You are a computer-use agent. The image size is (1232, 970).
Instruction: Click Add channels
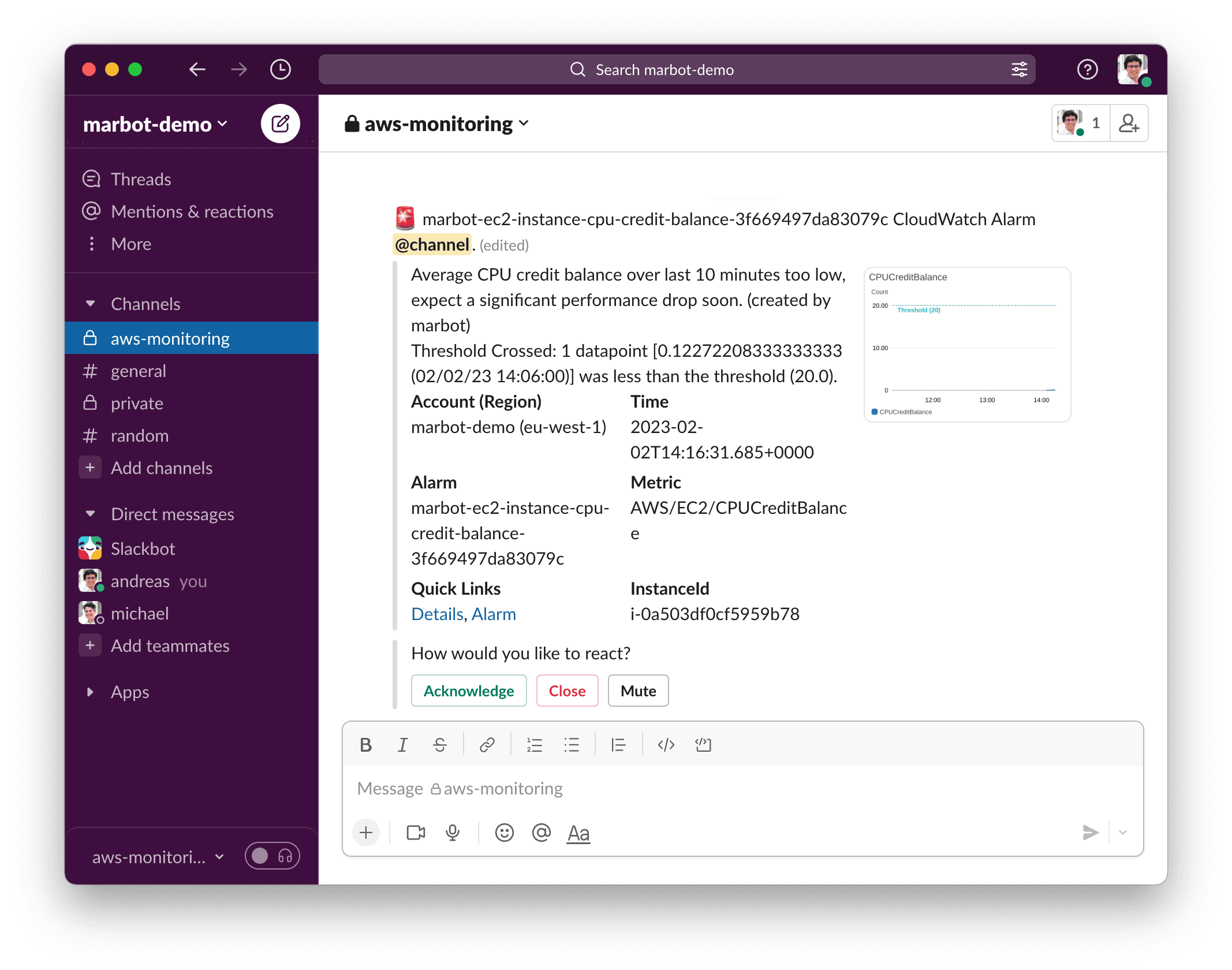pos(192,468)
